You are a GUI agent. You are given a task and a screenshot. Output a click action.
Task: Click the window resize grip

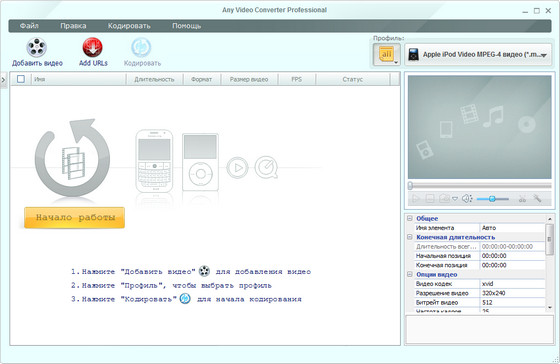(x=556, y=360)
